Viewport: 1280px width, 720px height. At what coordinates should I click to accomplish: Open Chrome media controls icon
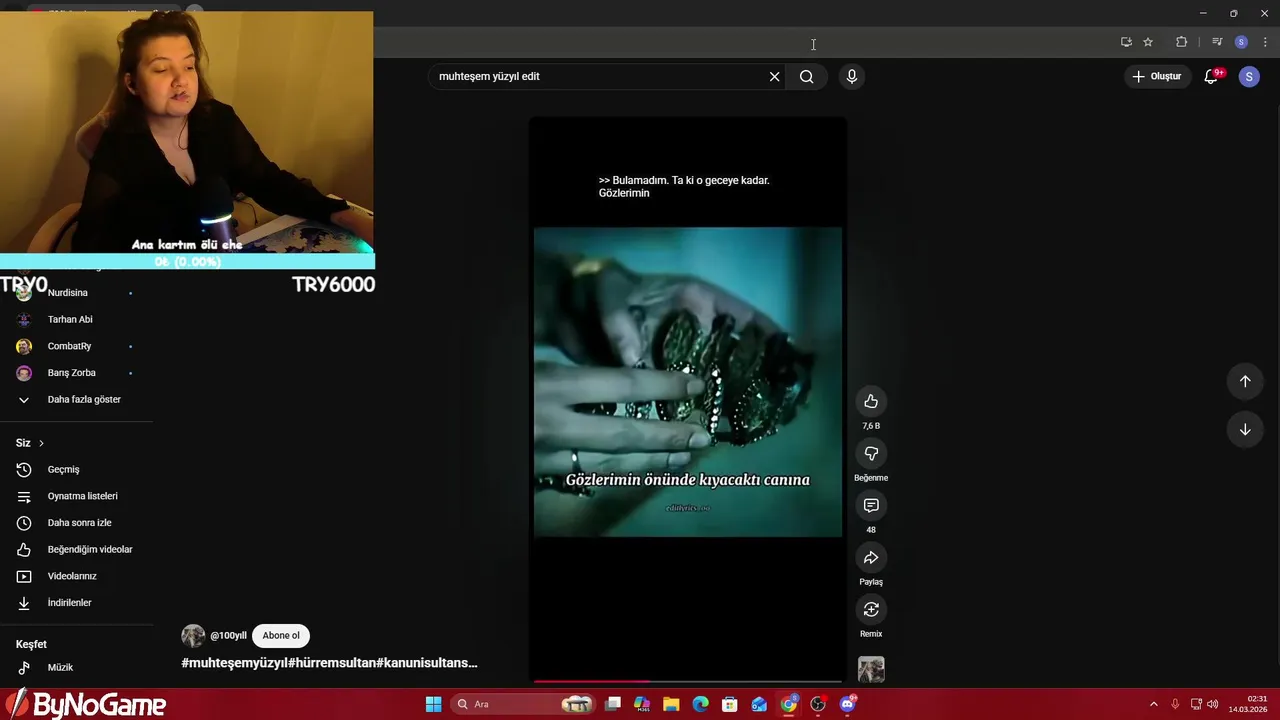(1217, 42)
